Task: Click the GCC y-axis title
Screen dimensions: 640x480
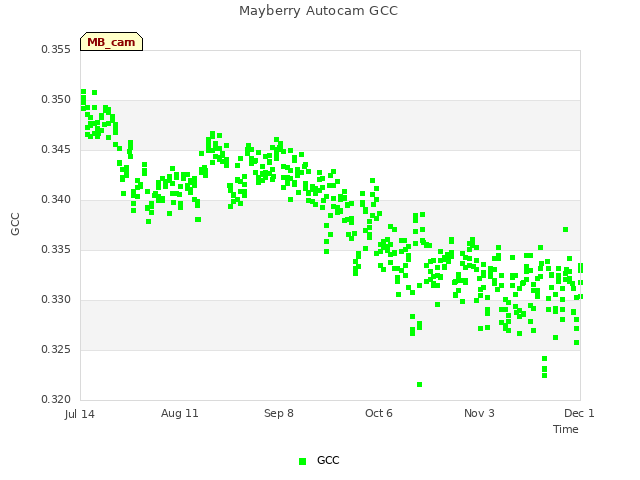Action: 15,224
